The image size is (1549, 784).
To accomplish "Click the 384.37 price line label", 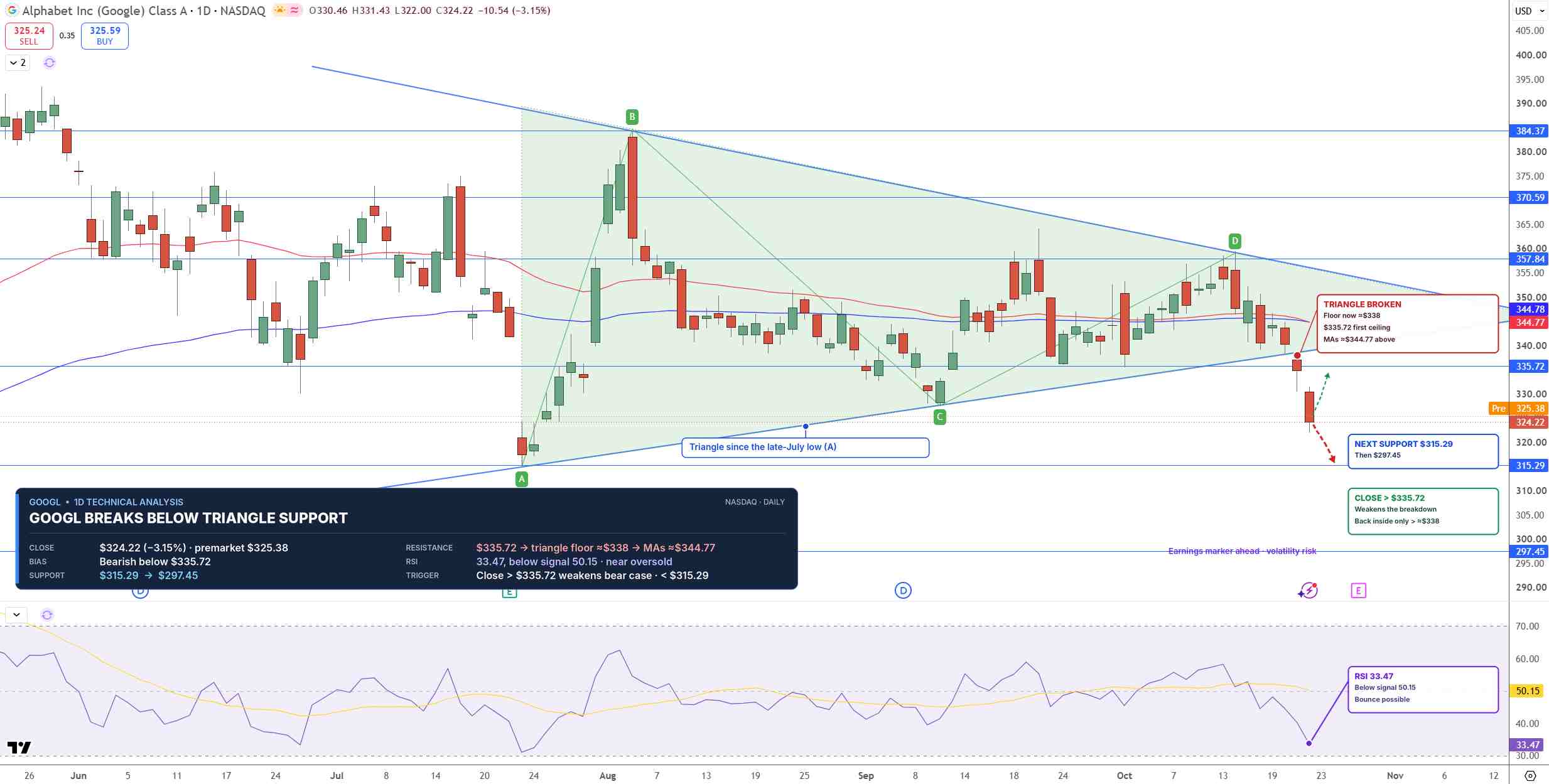I will [x=1529, y=131].
